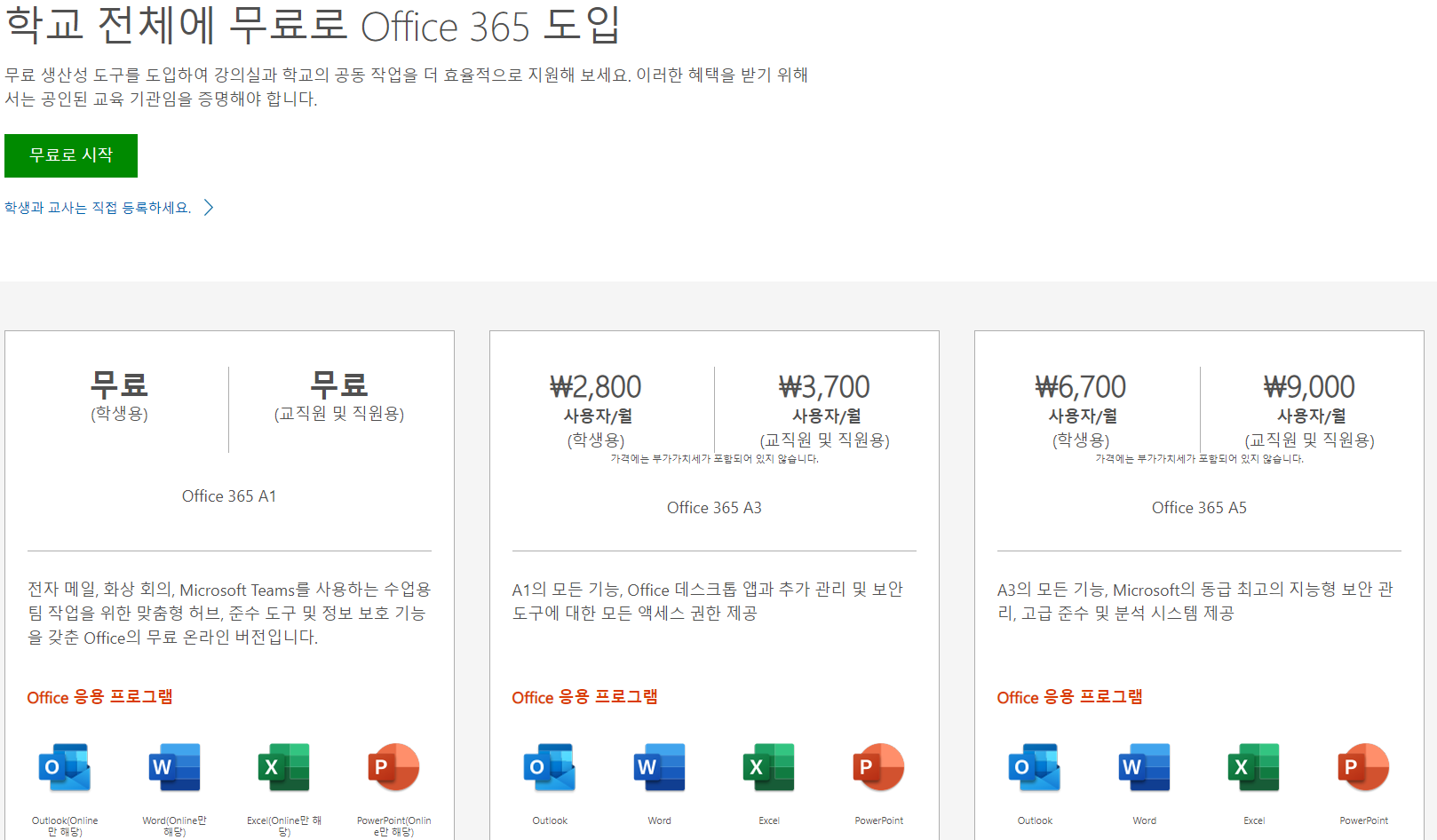1437x840 pixels.
Task: Click the PowerPoint icon in Office 365 A5 card
Action: [x=1364, y=767]
